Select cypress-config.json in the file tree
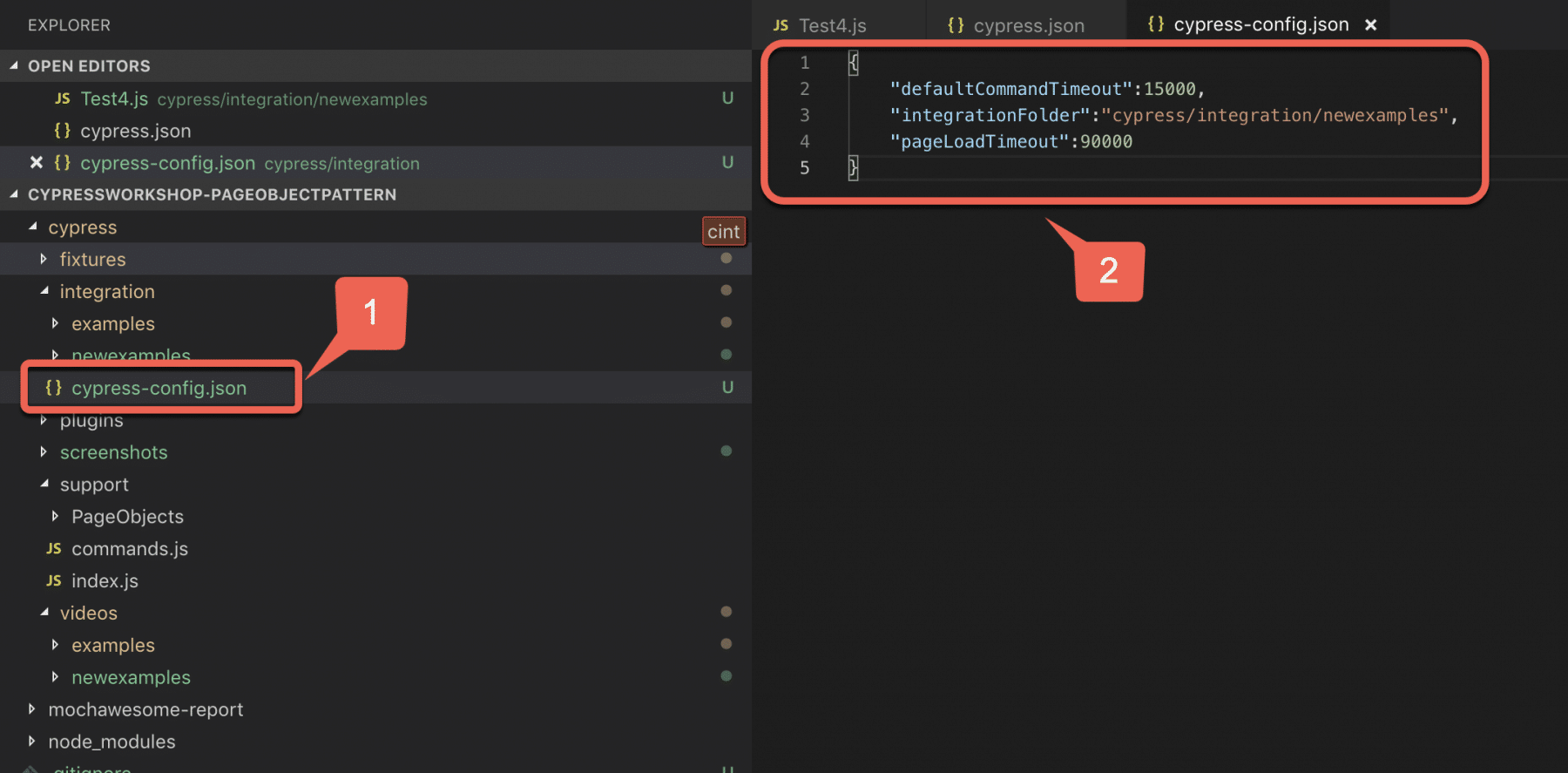 coord(375,388)
